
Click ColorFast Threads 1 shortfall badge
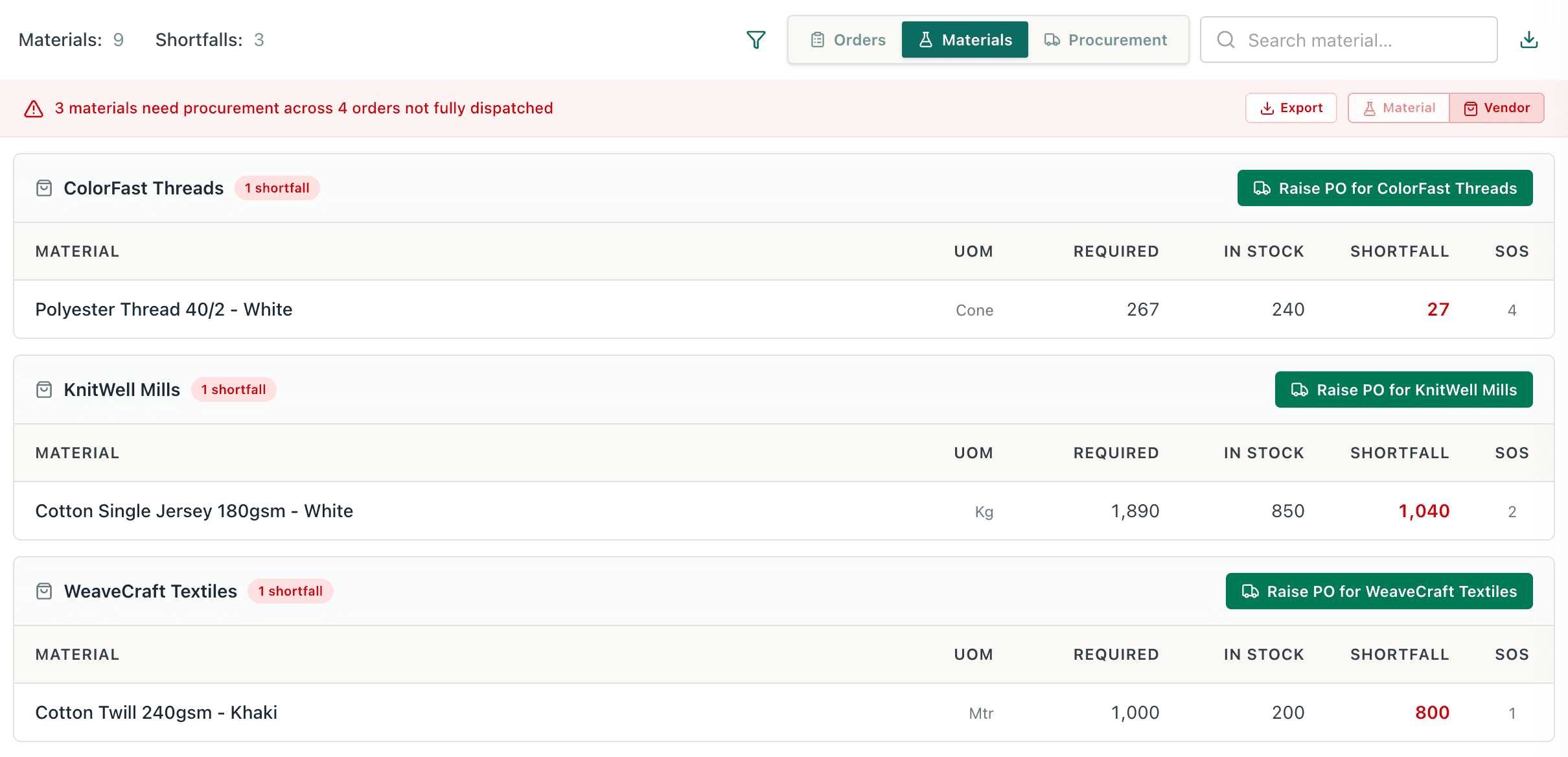pyautogui.click(x=277, y=189)
